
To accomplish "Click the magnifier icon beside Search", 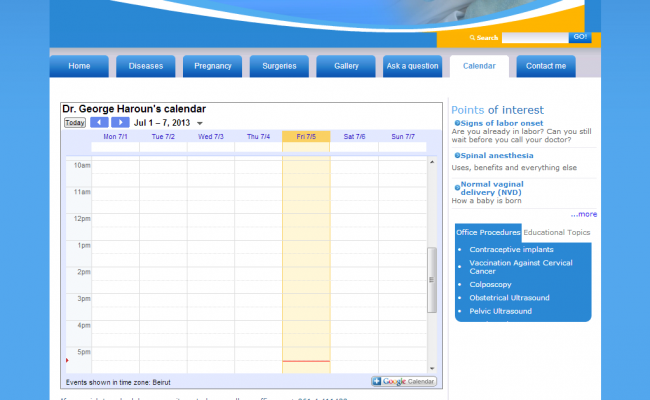I will (x=471, y=38).
